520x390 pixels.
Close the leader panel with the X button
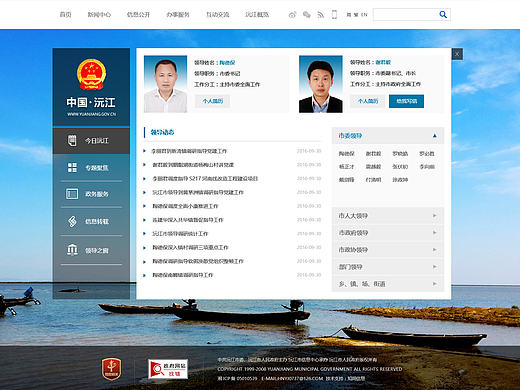click(457, 54)
